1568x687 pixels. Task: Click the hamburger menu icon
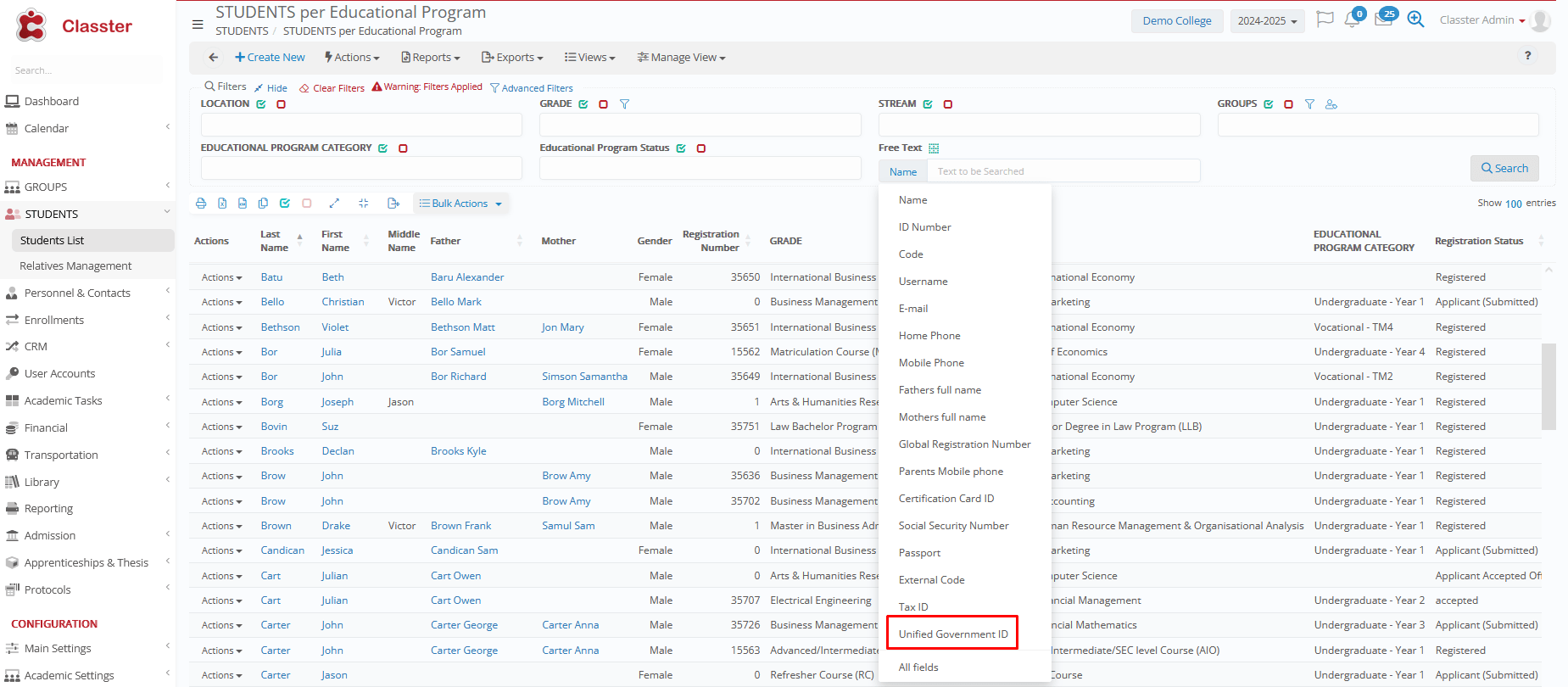click(198, 25)
